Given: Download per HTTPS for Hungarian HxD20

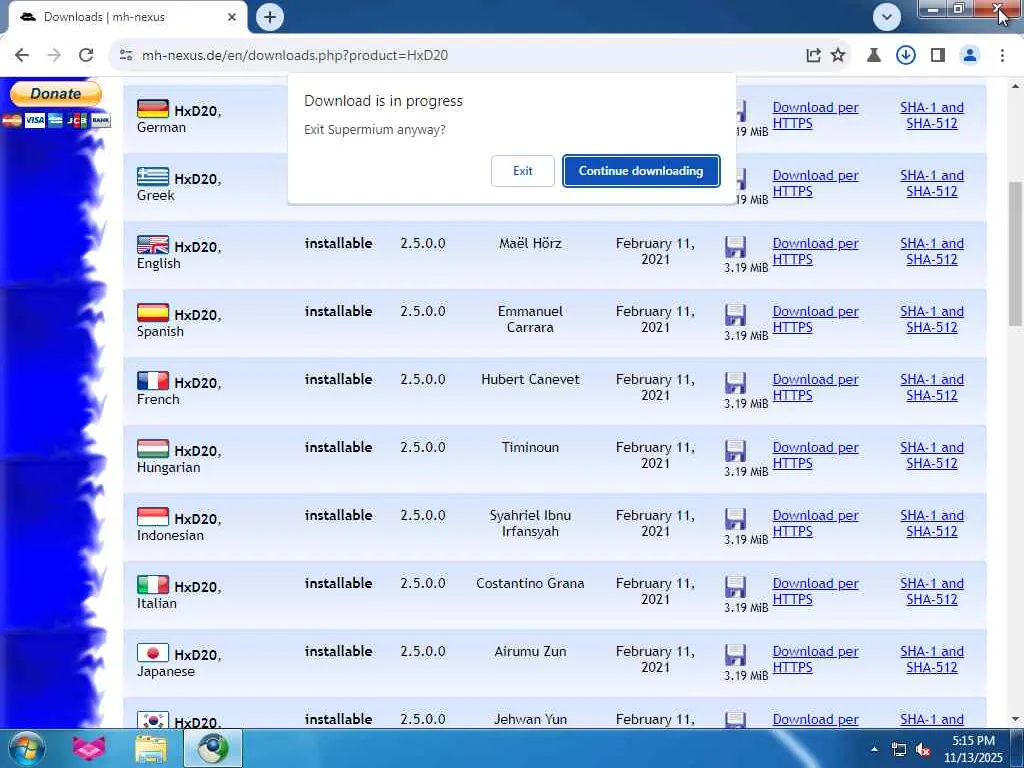Looking at the screenshot, I should 815,455.
